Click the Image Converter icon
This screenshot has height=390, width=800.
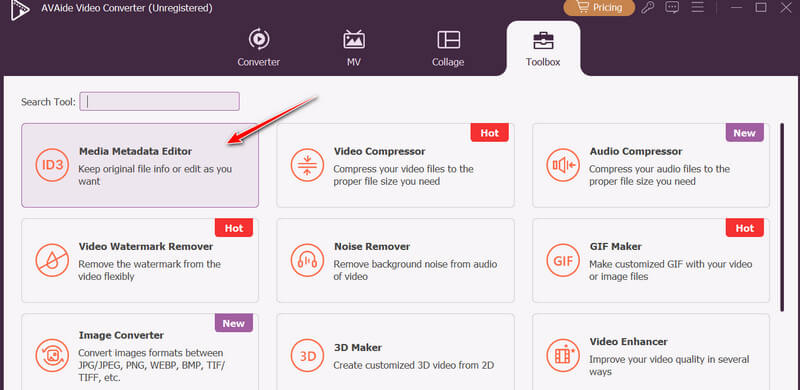(52, 355)
